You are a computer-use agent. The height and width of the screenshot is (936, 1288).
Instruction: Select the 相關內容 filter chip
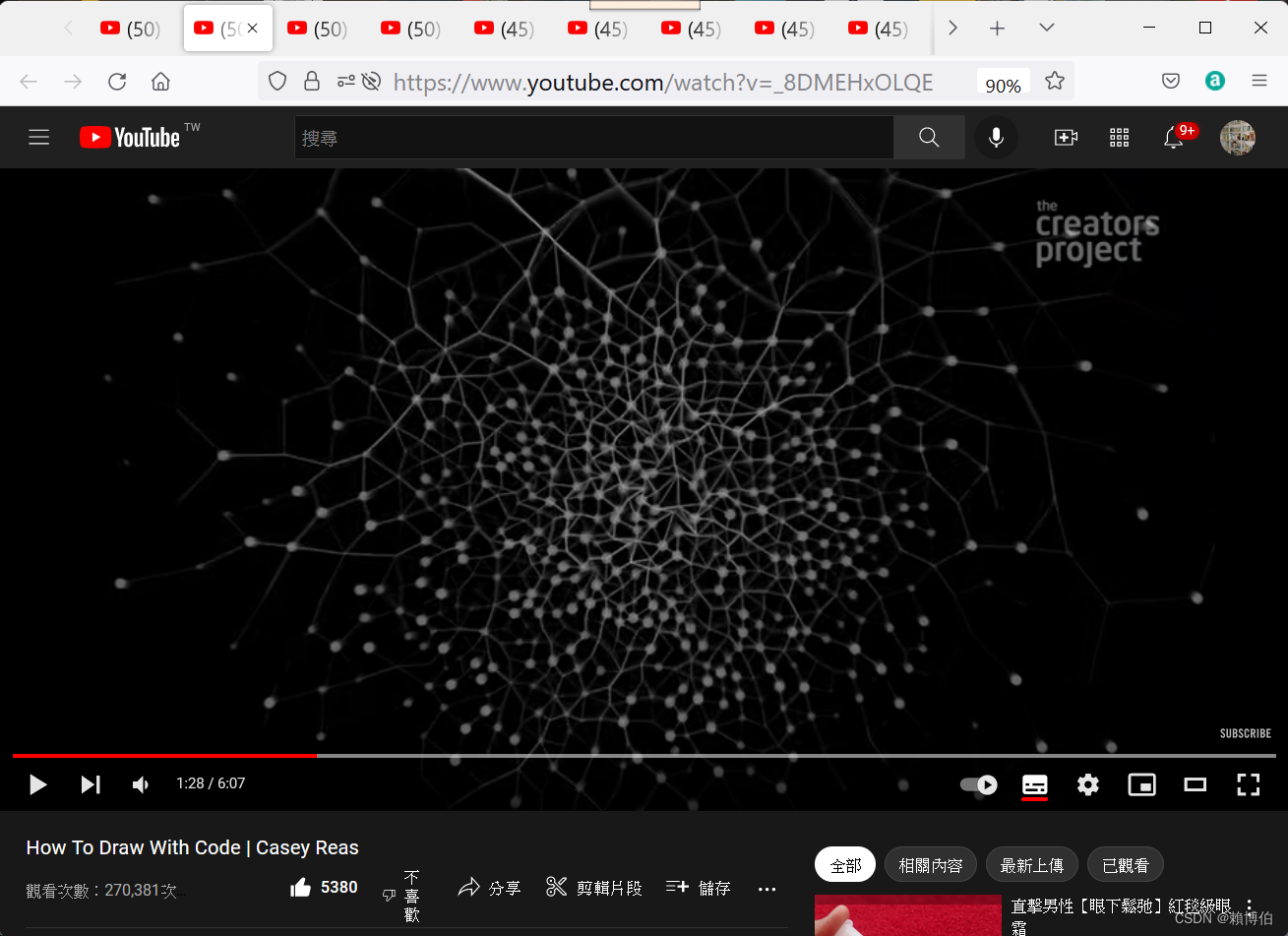(931, 865)
